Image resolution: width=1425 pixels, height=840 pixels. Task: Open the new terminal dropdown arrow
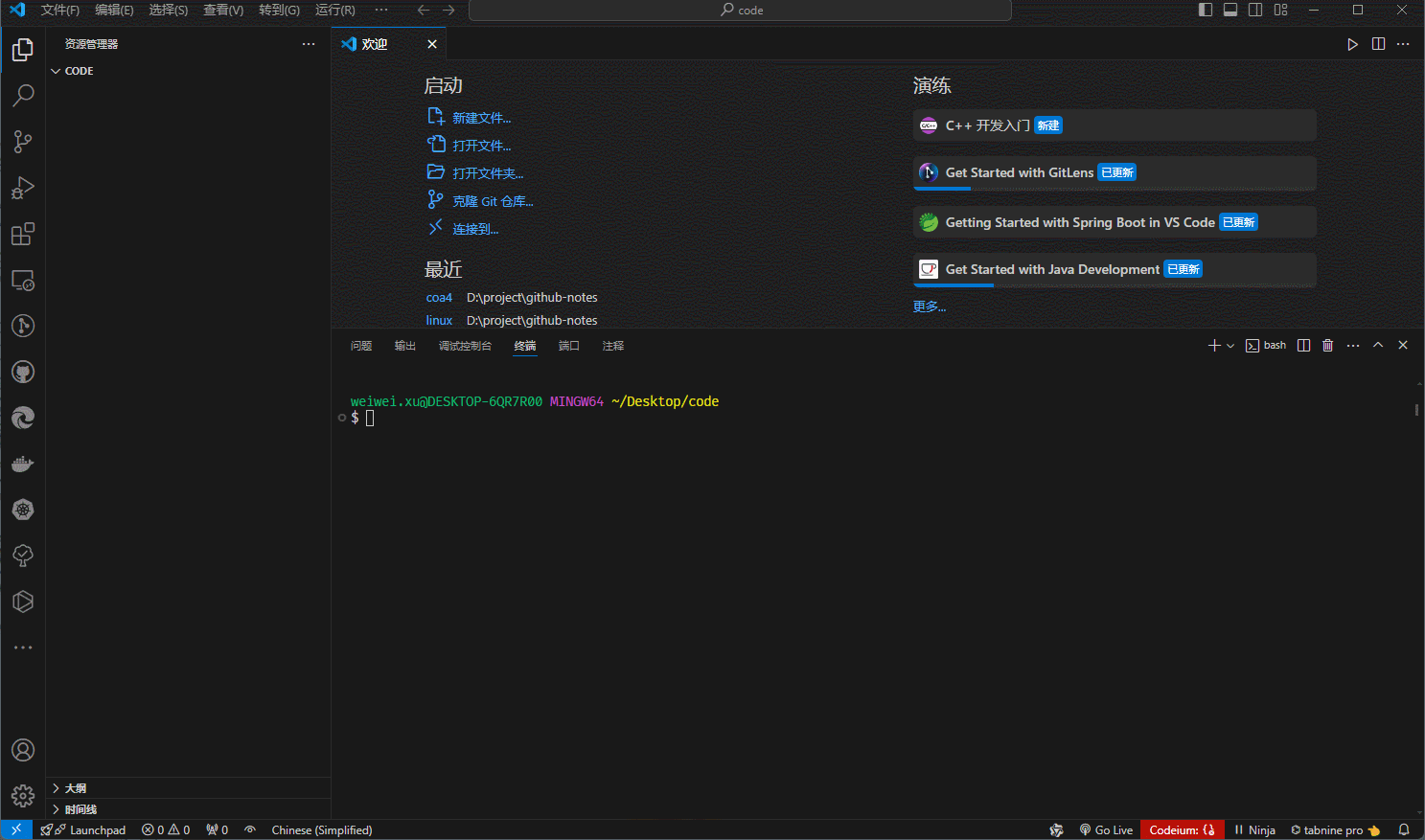[x=1230, y=345]
